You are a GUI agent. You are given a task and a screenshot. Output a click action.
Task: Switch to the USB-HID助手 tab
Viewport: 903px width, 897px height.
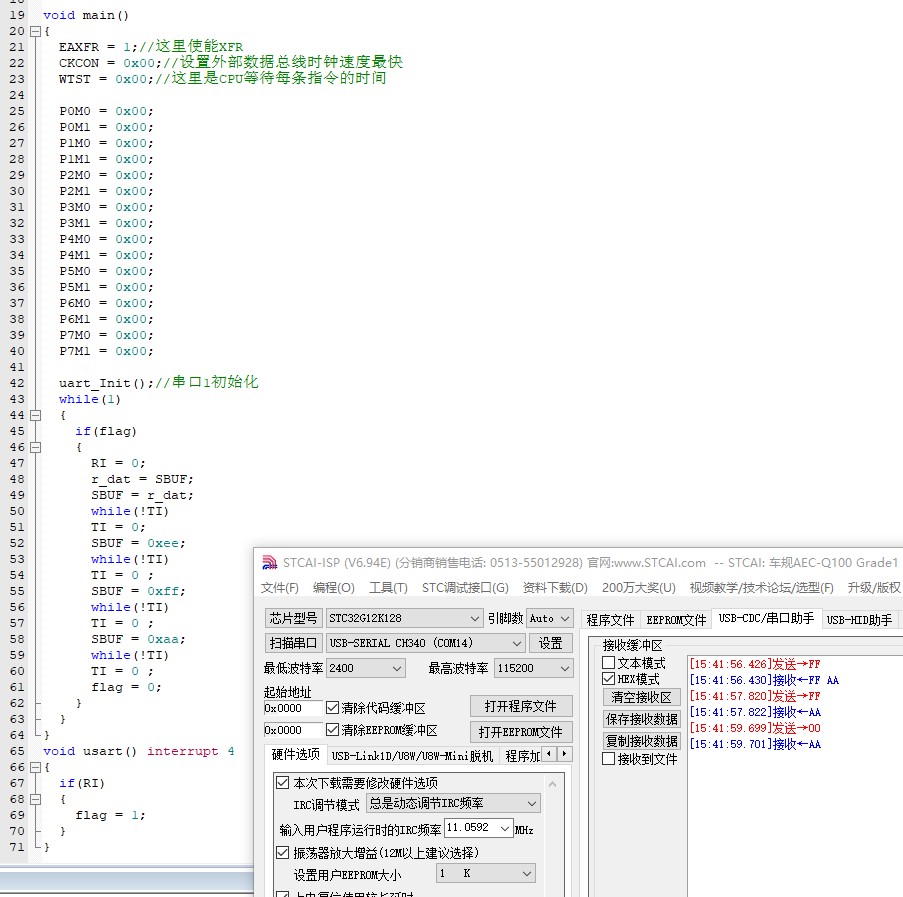(x=859, y=619)
